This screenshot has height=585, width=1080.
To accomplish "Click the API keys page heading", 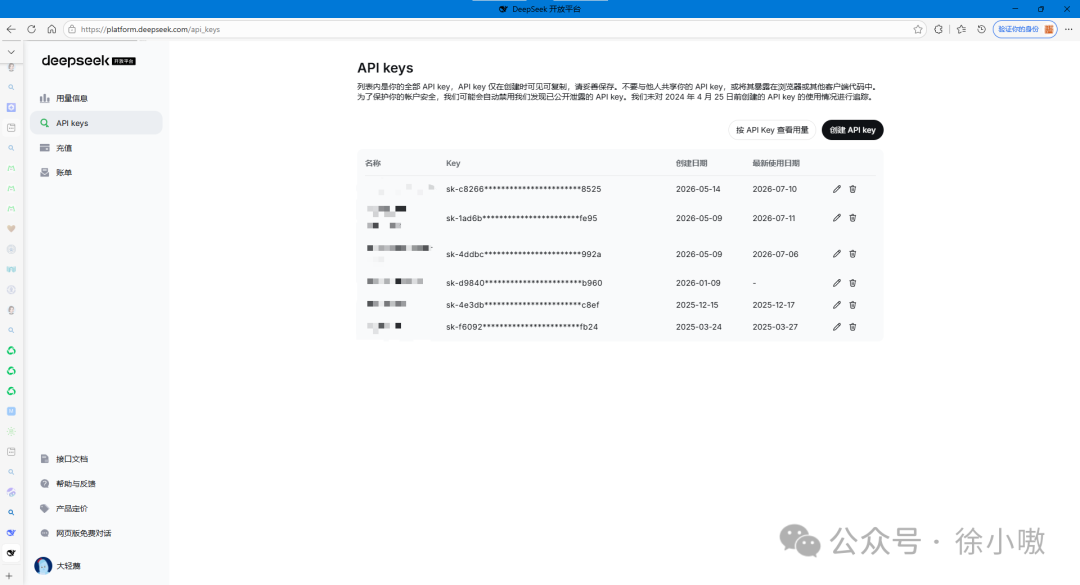I will (x=385, y=68).
